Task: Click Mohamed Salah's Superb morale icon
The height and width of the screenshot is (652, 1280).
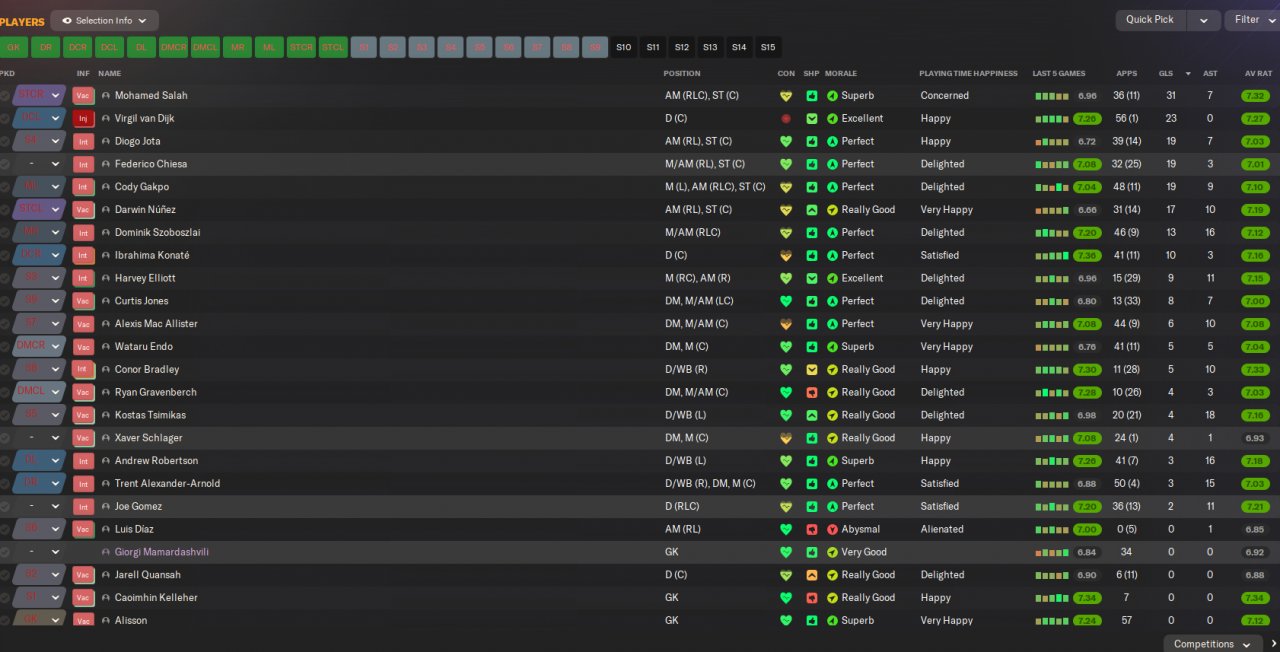Action: click(832, 96)
